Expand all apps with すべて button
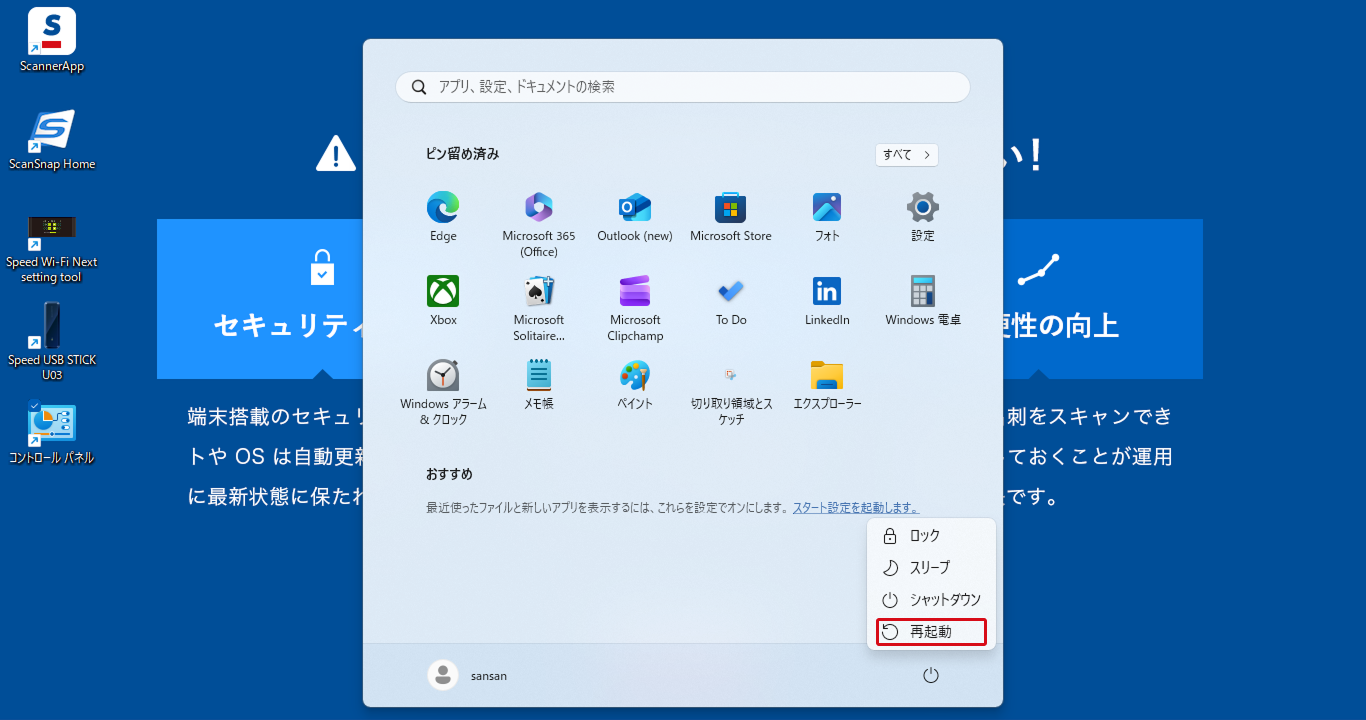The height and width of the screenshot is (720, 1366). 907,155
